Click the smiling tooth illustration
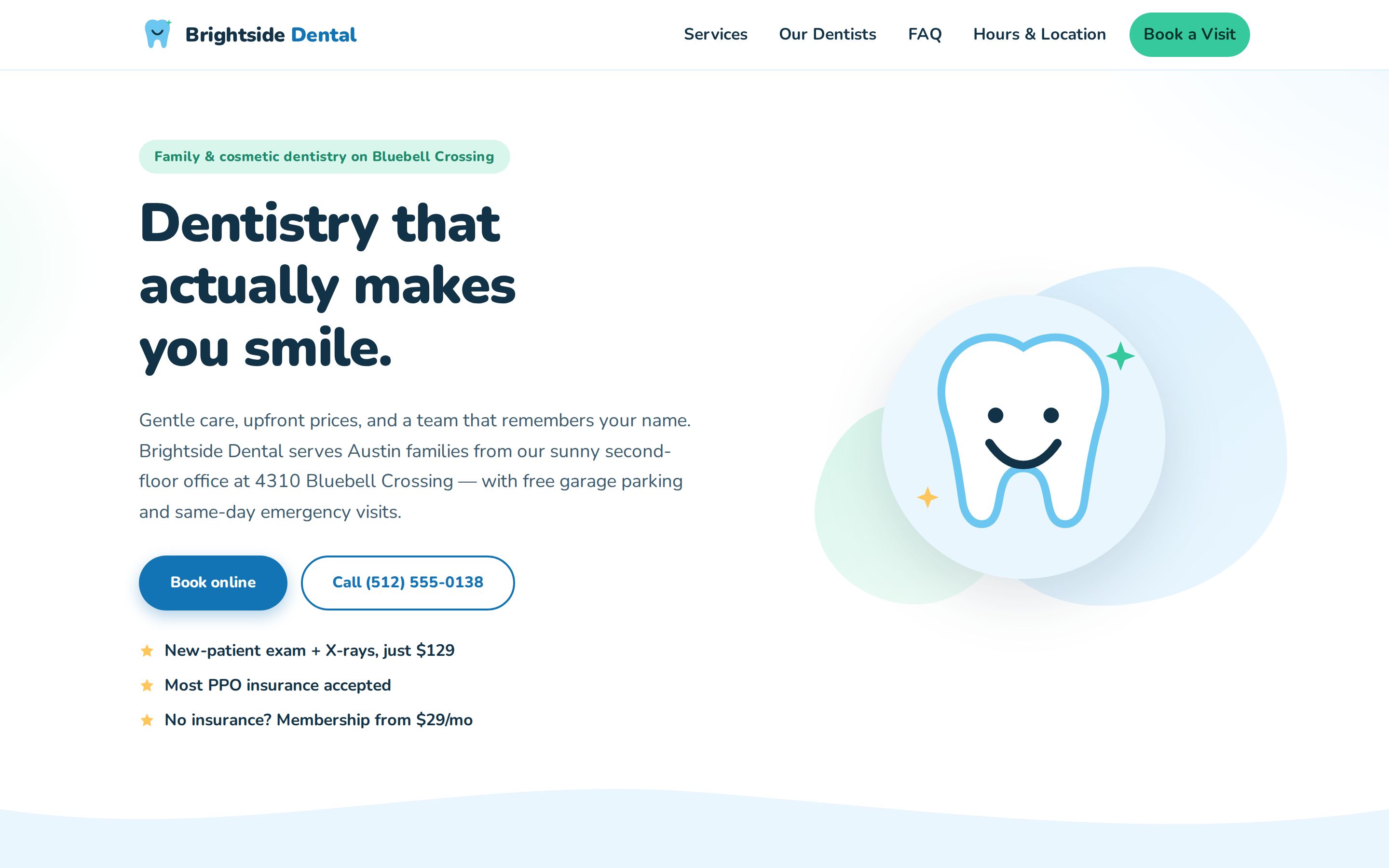Screen dimensions: 1389x868 click(x=1023, y=431)
